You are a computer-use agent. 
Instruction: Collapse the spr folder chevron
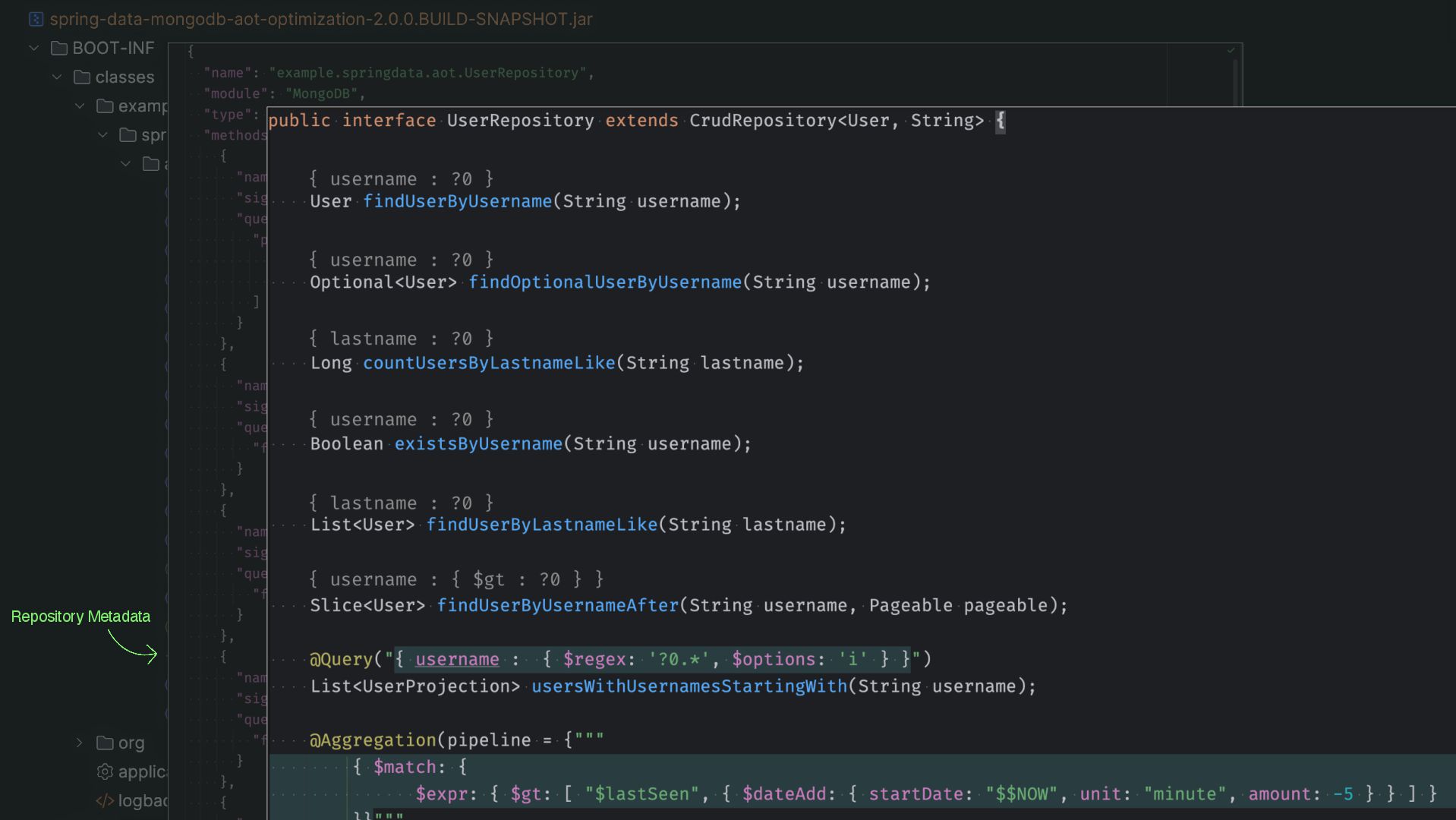coord(102,135)
